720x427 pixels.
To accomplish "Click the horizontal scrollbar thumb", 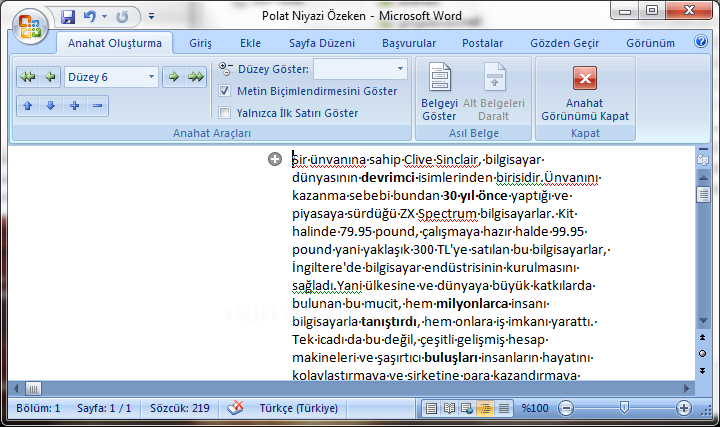I will point(33,388).
